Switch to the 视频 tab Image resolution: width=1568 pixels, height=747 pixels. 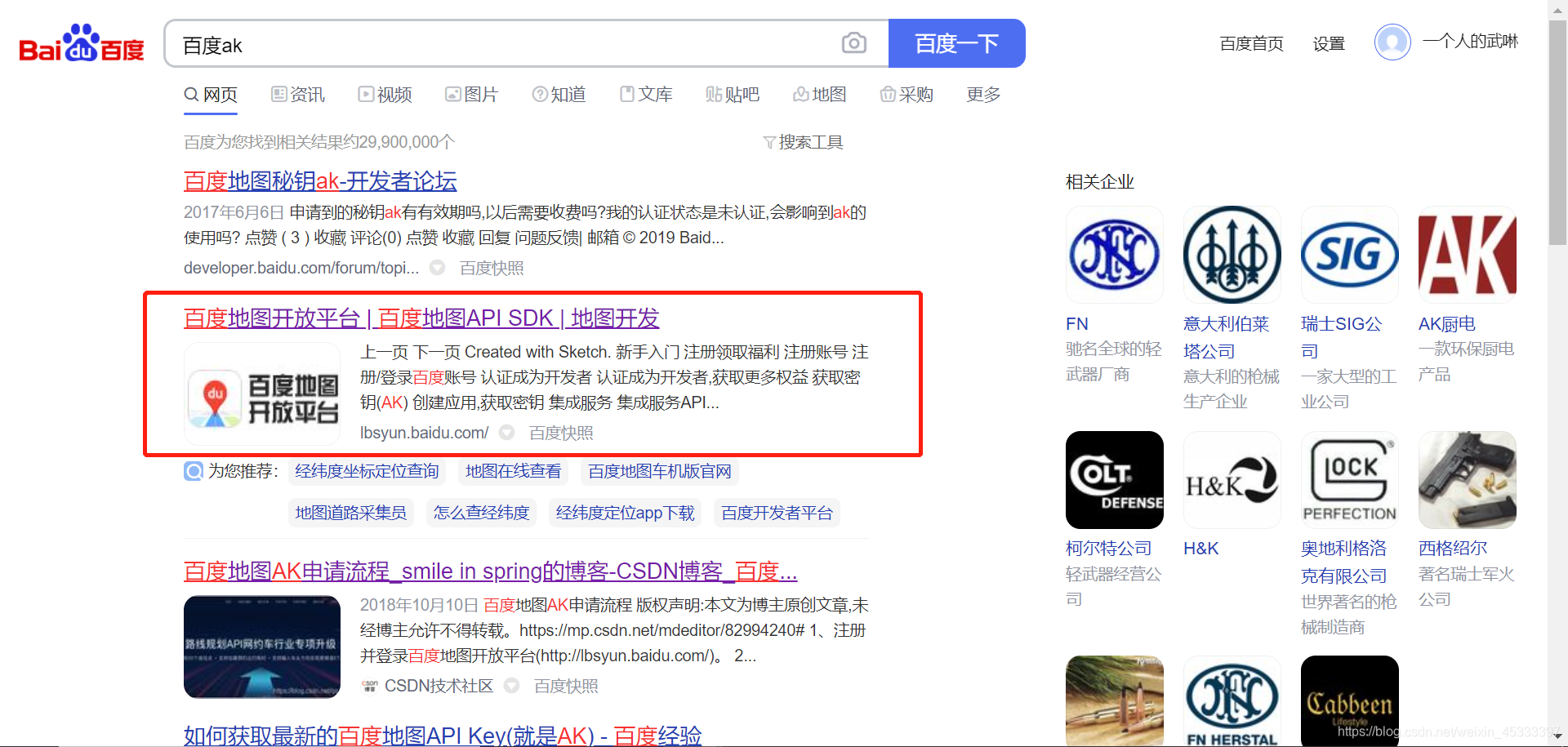[385, 95]
